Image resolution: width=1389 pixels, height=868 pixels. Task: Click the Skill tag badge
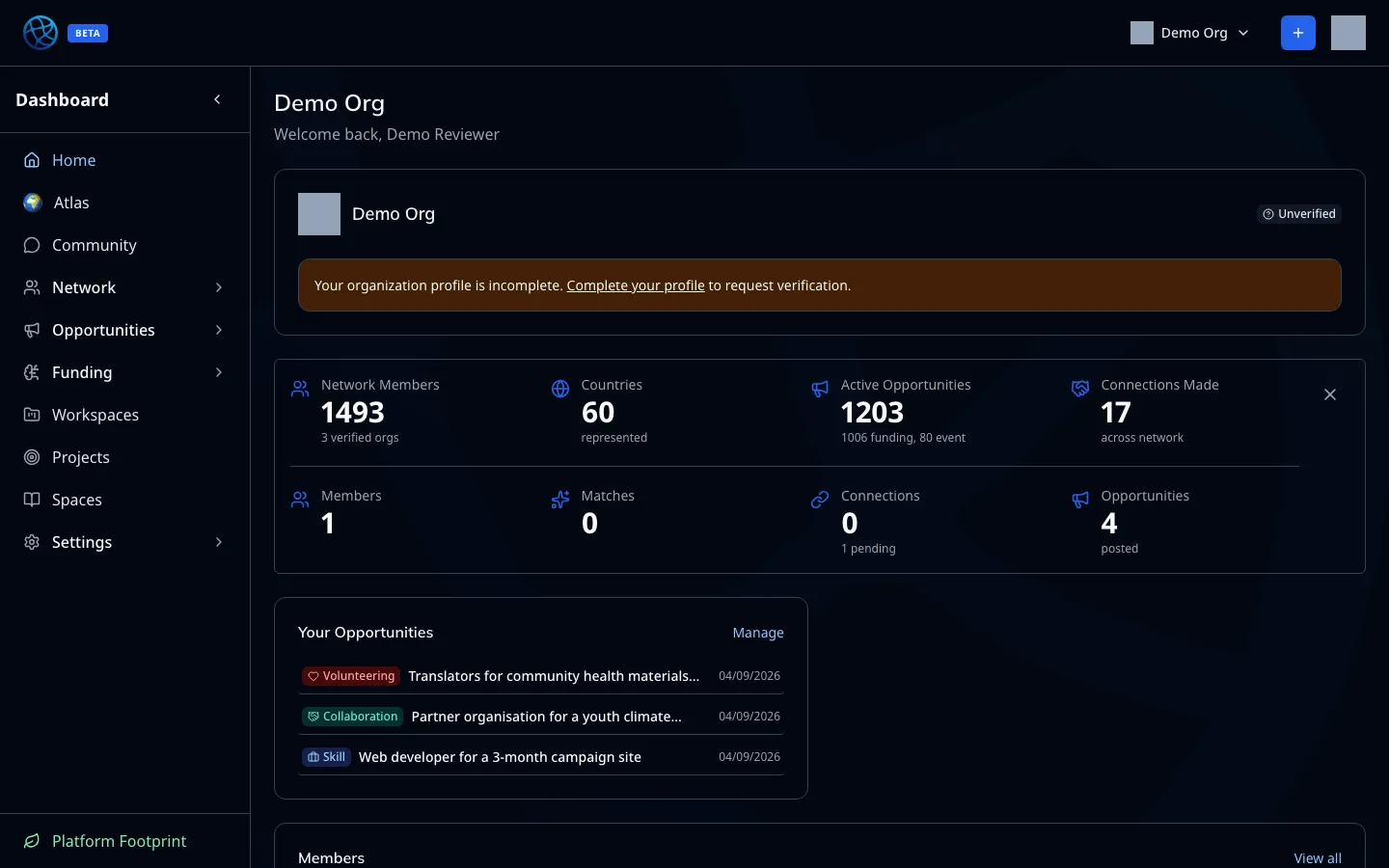click(x=326, y=757)
